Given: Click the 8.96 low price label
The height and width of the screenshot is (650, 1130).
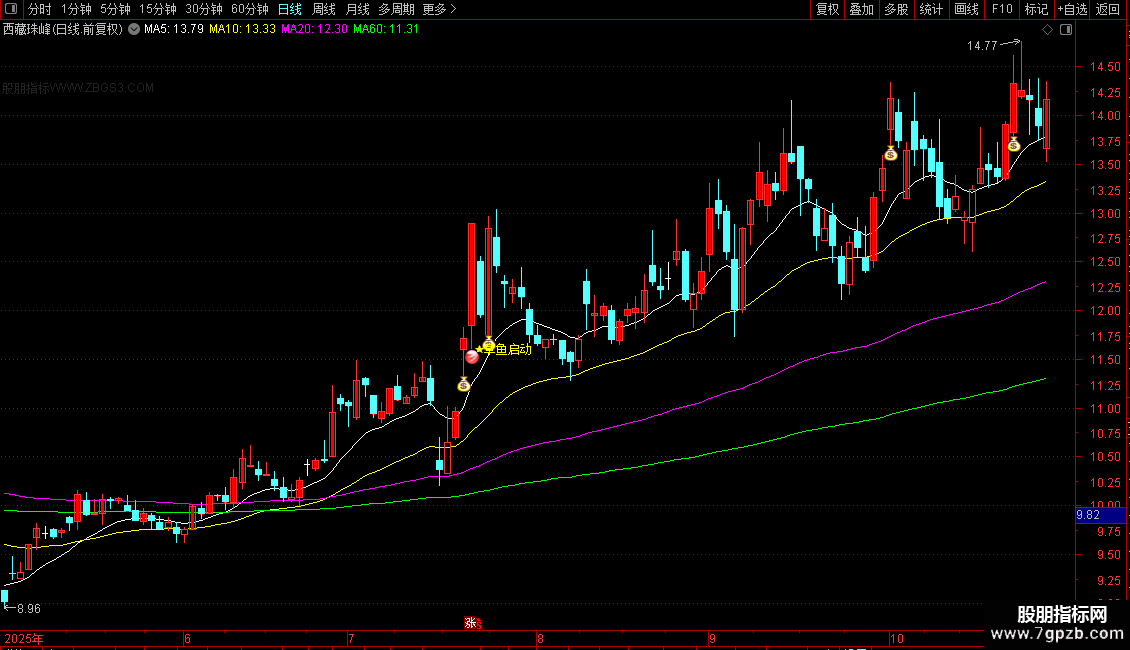Looking at the screenshot, I should (x=29, y=609).
